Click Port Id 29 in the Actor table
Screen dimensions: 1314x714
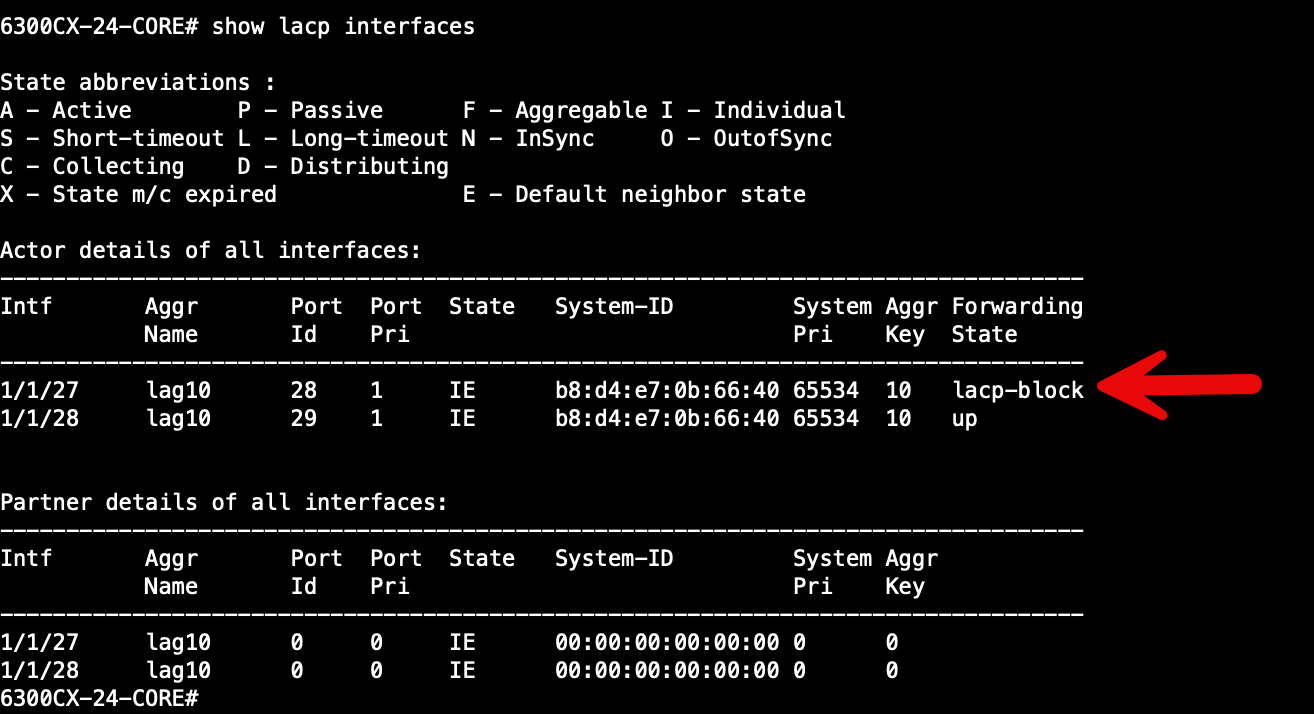[304, 418]
